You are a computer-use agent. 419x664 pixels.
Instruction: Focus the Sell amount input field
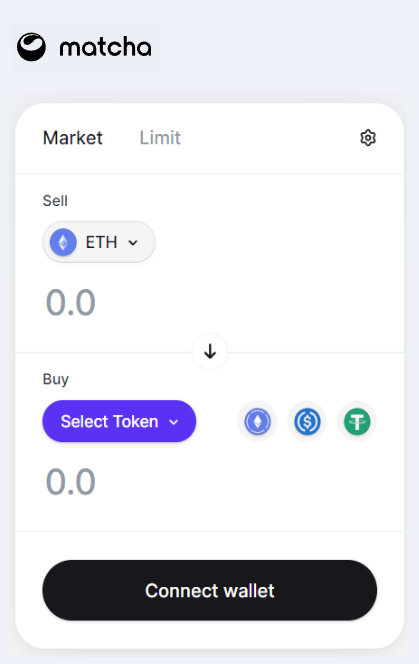(210, 302)
